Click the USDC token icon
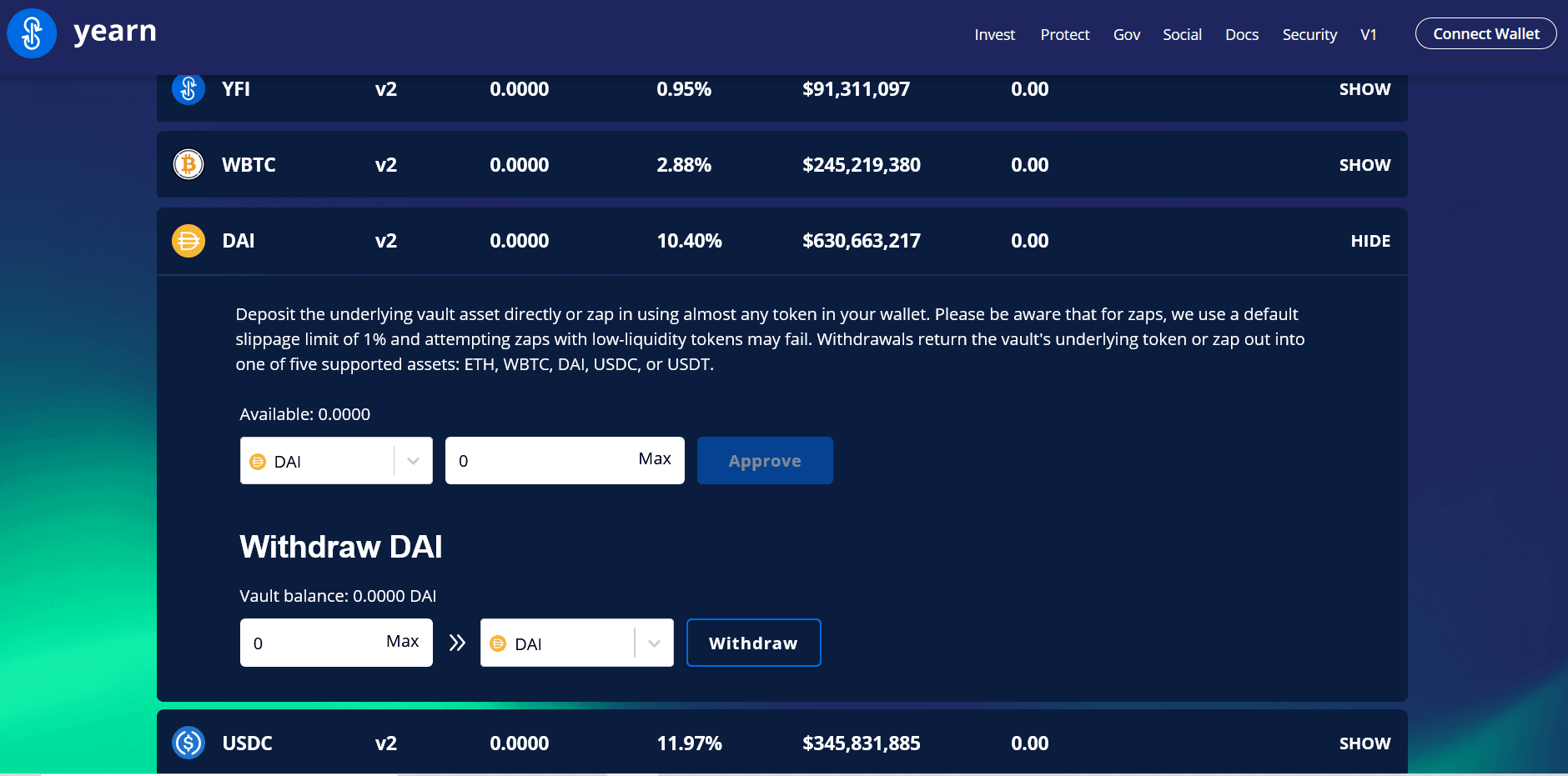This screenshot has height=776, width=1568. pos(188,743)
